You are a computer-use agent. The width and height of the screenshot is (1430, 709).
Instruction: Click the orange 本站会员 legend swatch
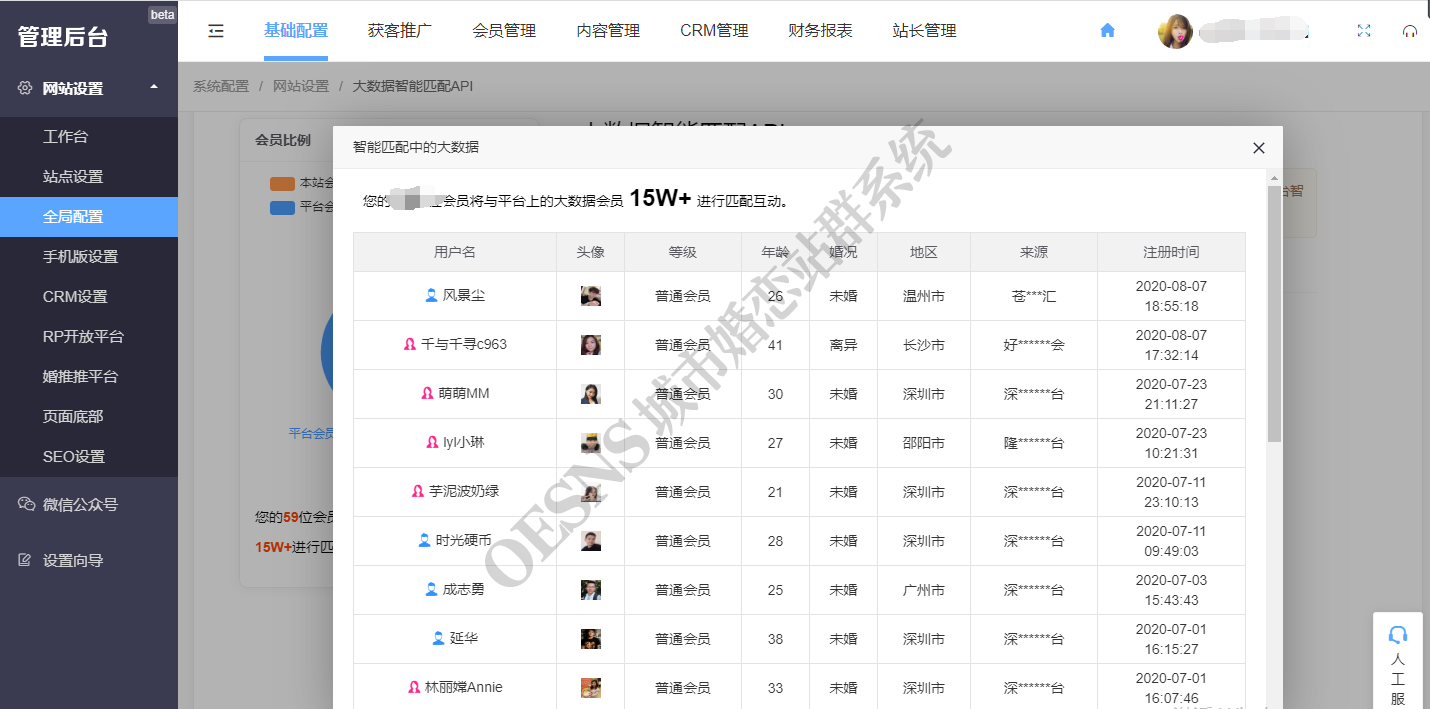(x=282, y=184)
